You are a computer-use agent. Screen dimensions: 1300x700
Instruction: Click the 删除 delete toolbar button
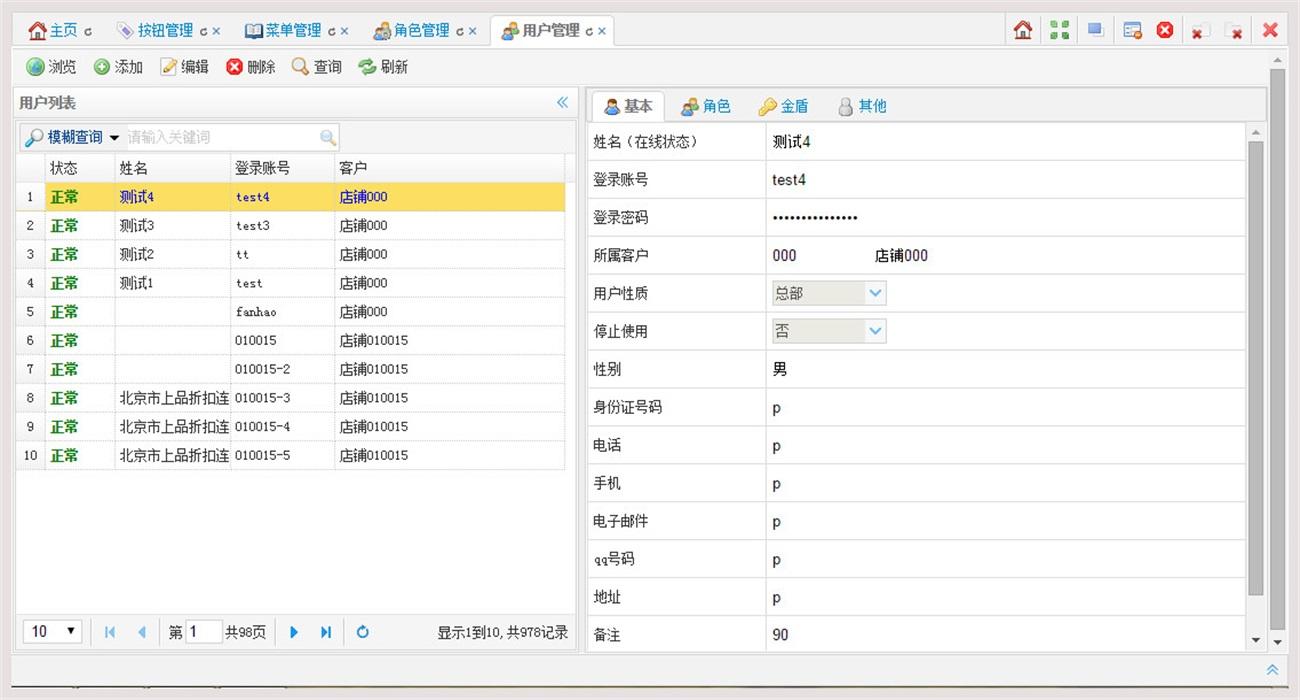(251, 67)
